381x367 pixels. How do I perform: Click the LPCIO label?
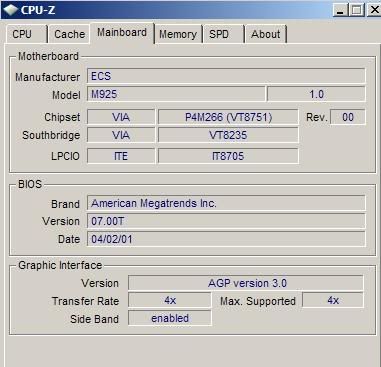click(x=65, y=156)
